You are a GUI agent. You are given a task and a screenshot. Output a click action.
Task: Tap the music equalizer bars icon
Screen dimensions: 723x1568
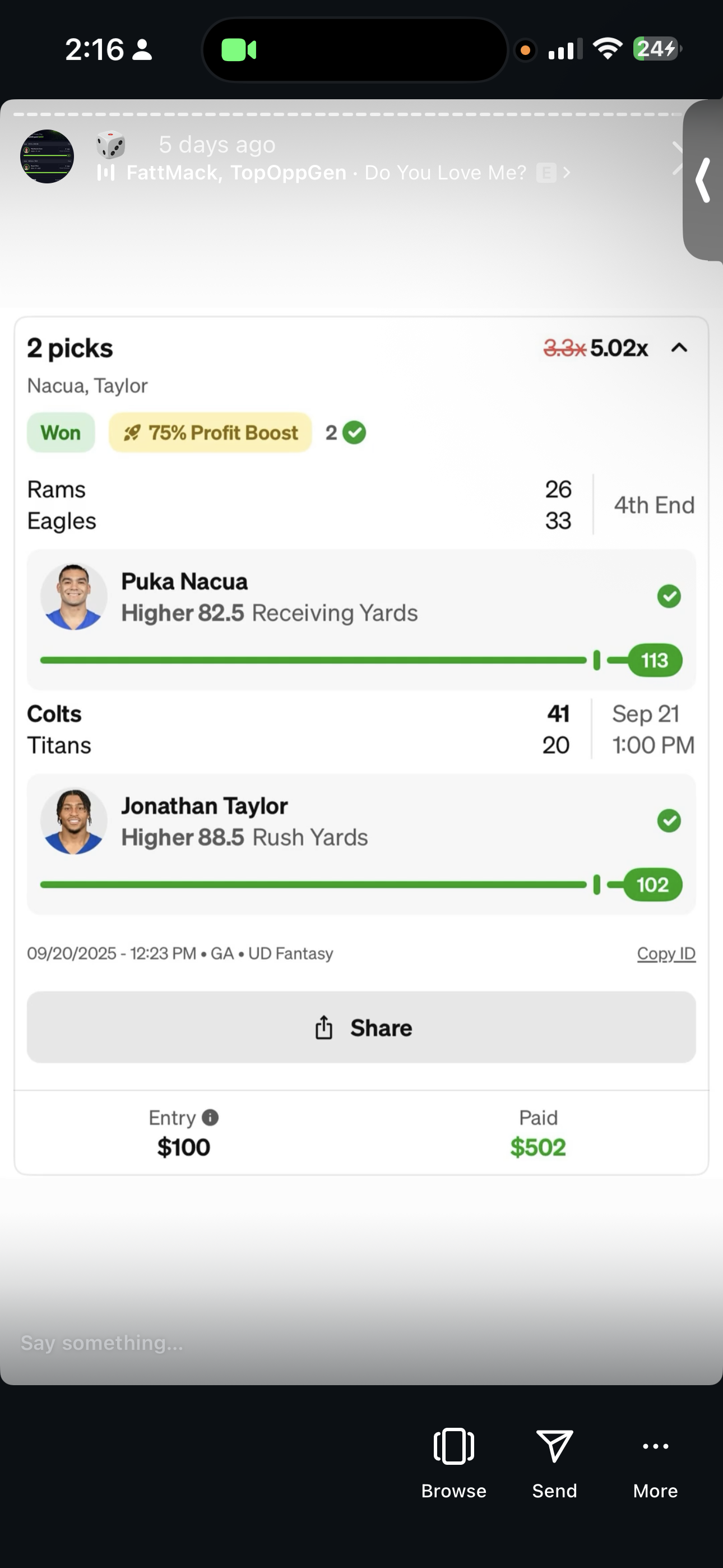pyautogui.click(x=106, y=173)
